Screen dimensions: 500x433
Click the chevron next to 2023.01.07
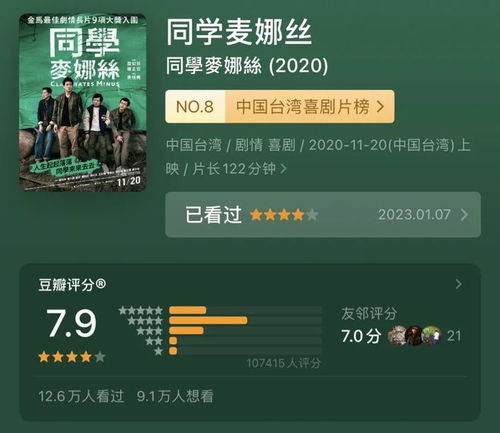coord(464,215)
